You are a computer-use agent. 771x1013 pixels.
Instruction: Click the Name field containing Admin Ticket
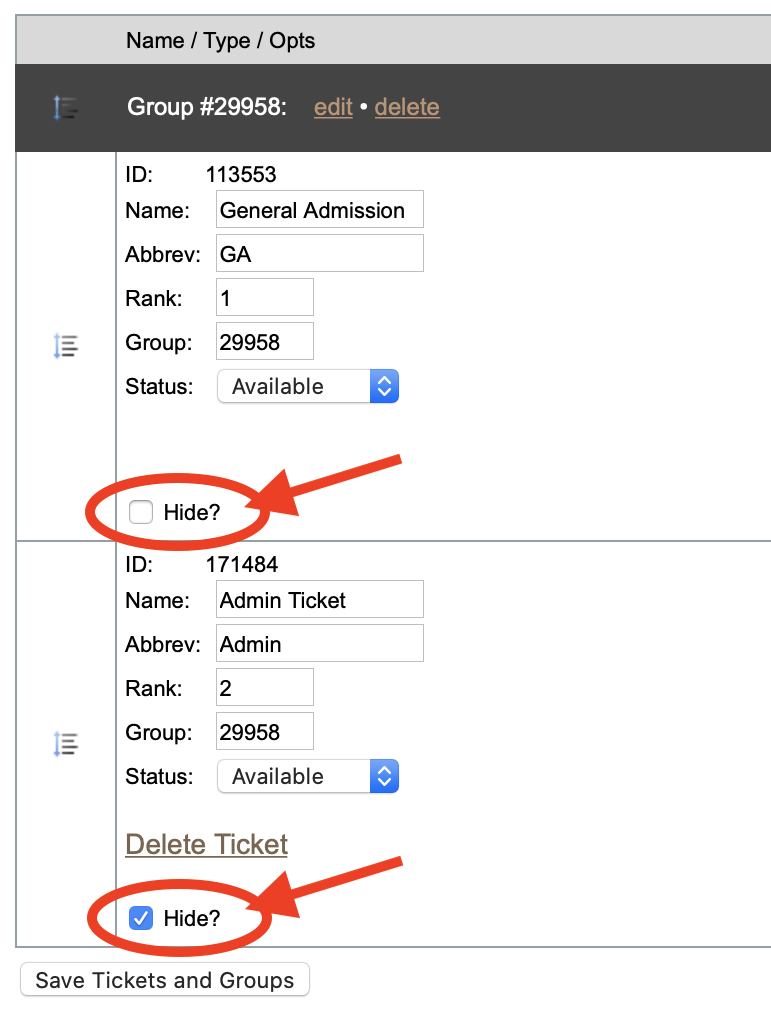[320, 600]
